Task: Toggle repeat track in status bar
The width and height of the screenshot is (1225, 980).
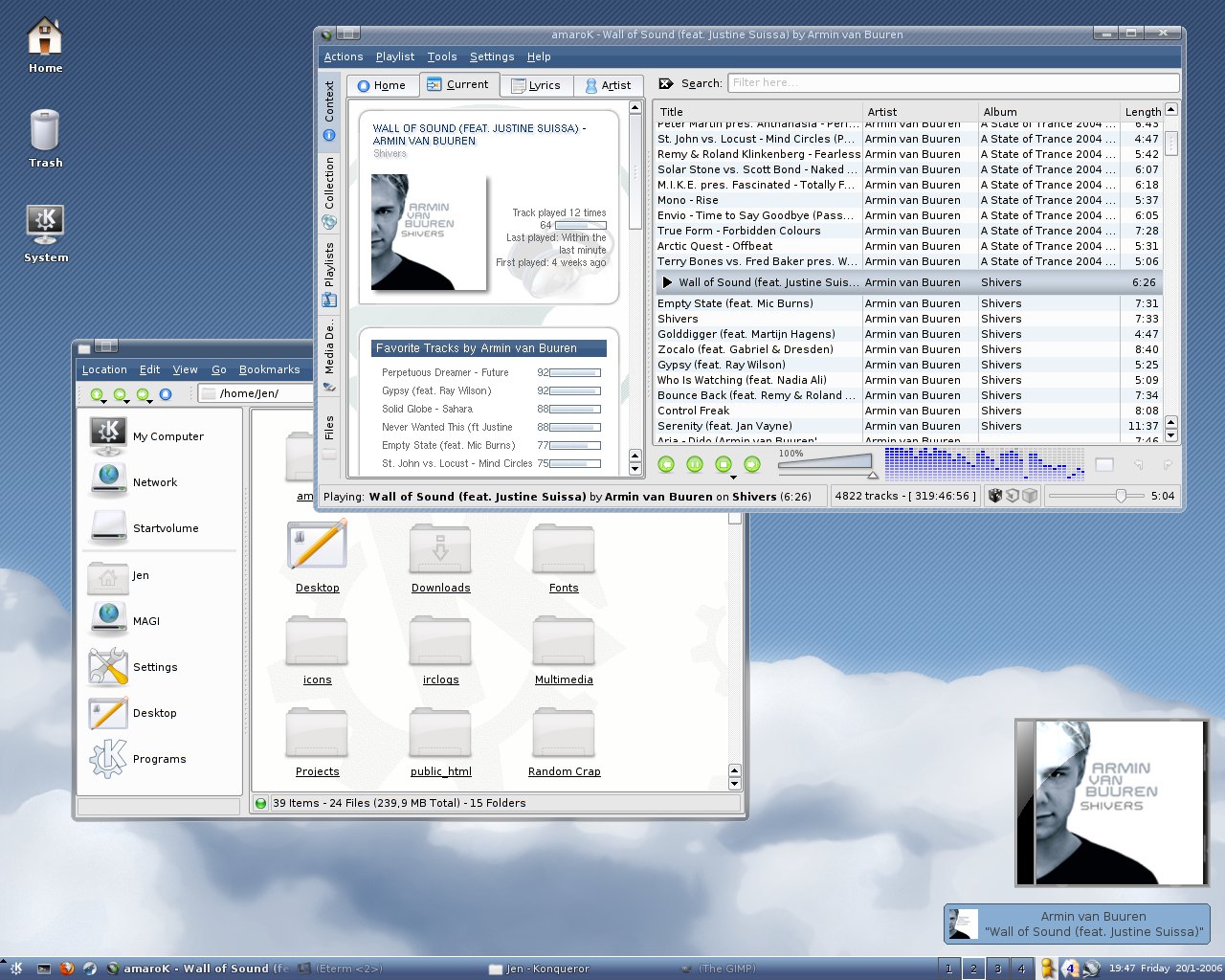Action: pyautogui.click(x=1013, y=496)
